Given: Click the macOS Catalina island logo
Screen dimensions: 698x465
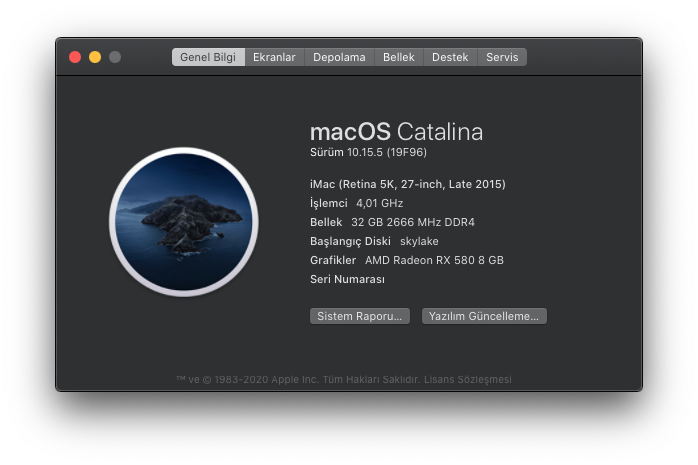Looking at the screenshot, I should 184,222.
